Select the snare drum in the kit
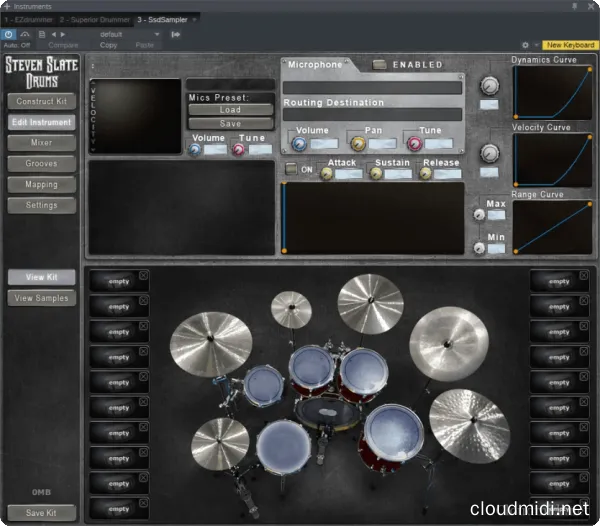The width and height of the screenshot is (600, 526). [283, 447]
